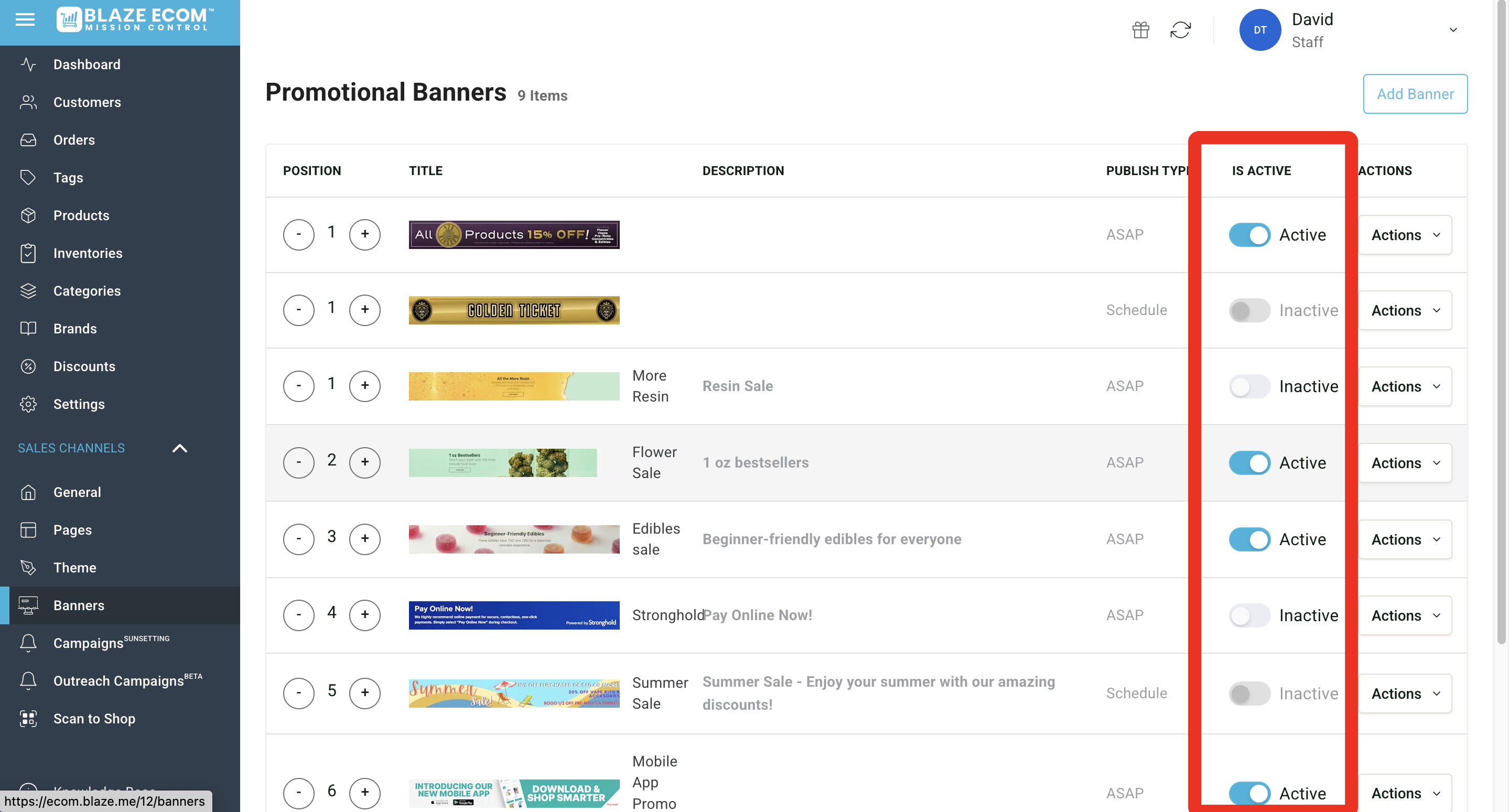Image resolution: width=1509 pixels, height=812 pixels.
Task: Click the Settings gear icon
Action: click(x=28, y=404)
